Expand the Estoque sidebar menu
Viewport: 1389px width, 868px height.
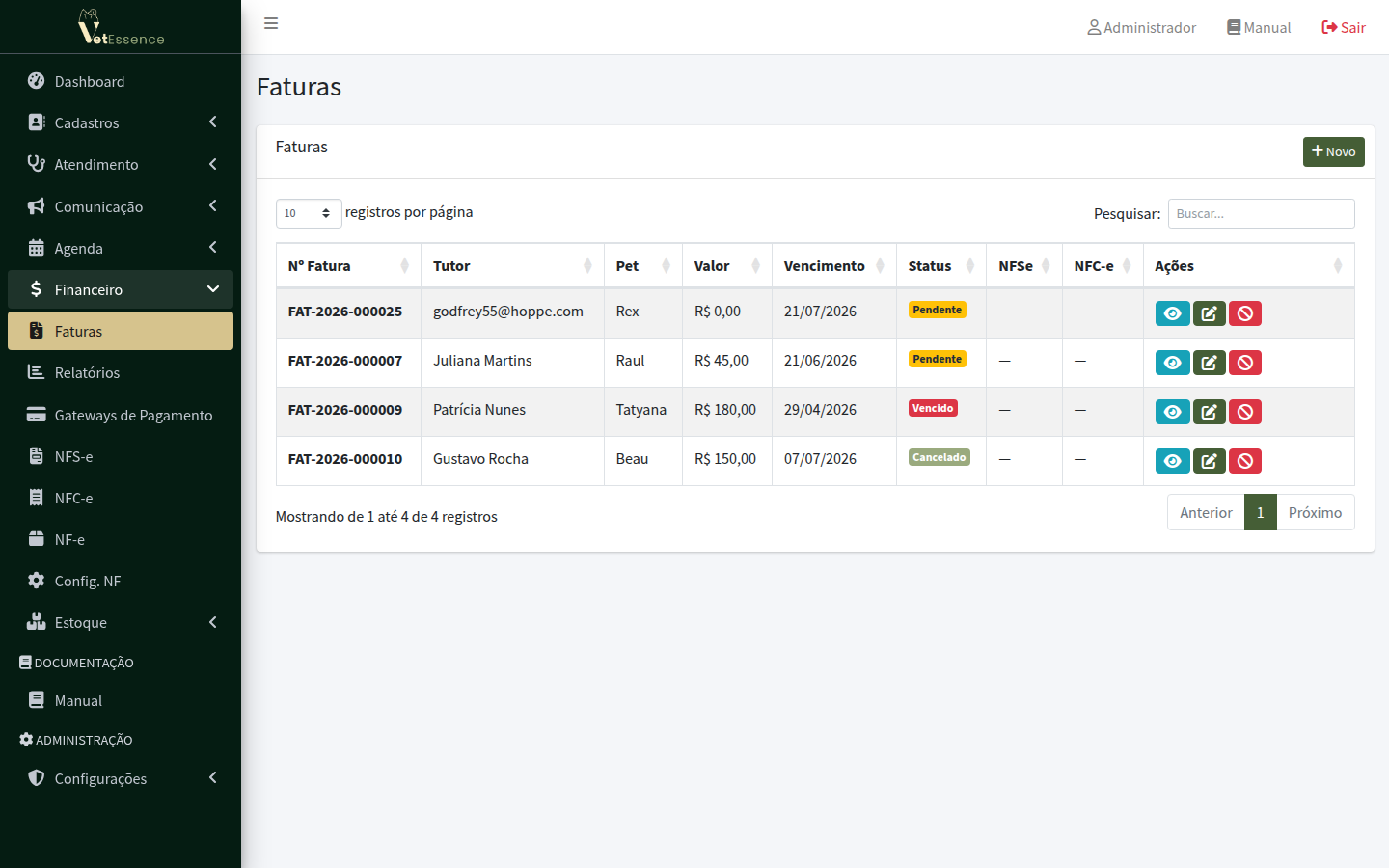pos(121,622)
